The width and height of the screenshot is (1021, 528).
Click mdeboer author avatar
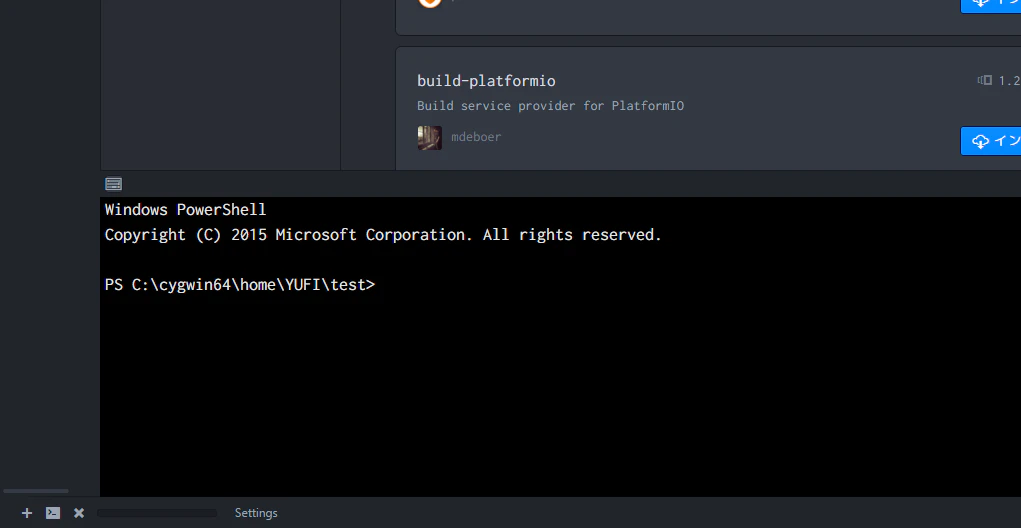429,137
